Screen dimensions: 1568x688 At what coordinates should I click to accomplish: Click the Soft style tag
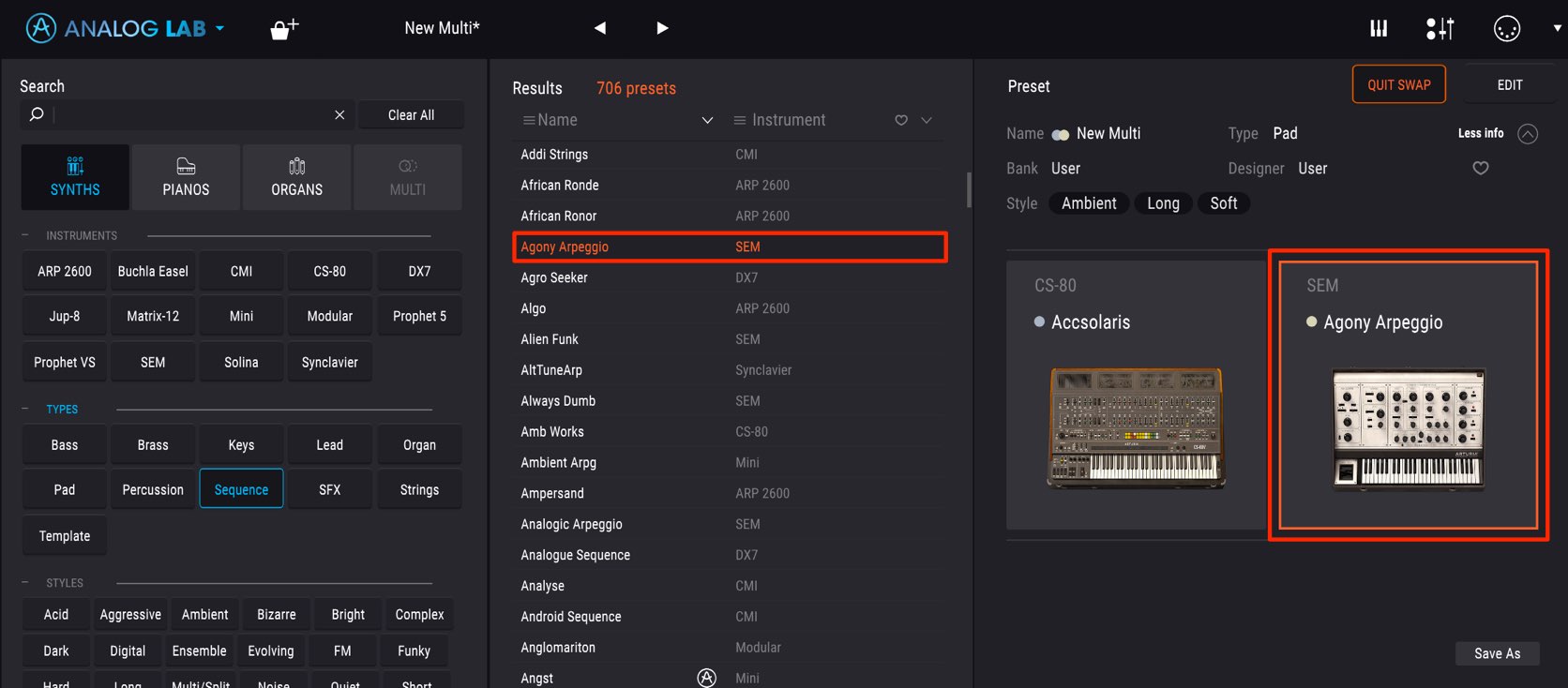(x=1224, y=203)
